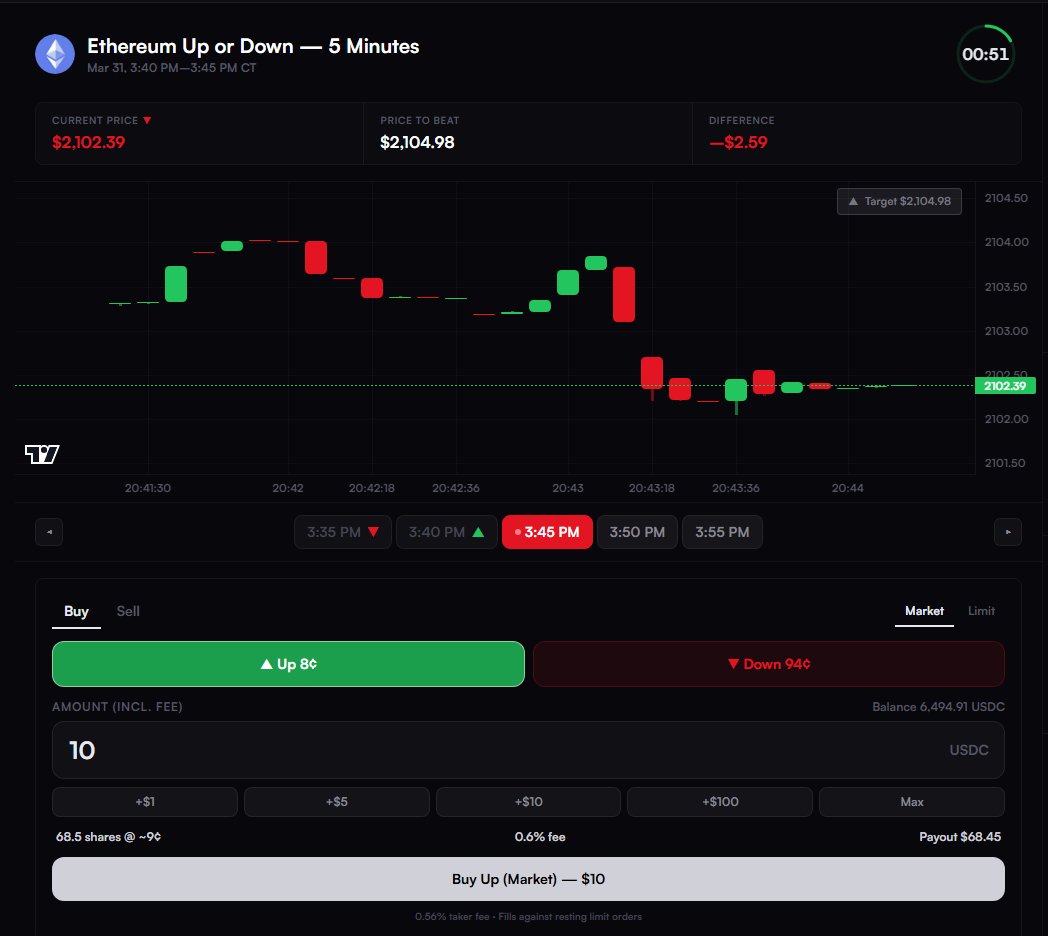1048x936 pixels.
Task: Click the down arrow inside the Down 94¢ button
Action: click(732, 663)
